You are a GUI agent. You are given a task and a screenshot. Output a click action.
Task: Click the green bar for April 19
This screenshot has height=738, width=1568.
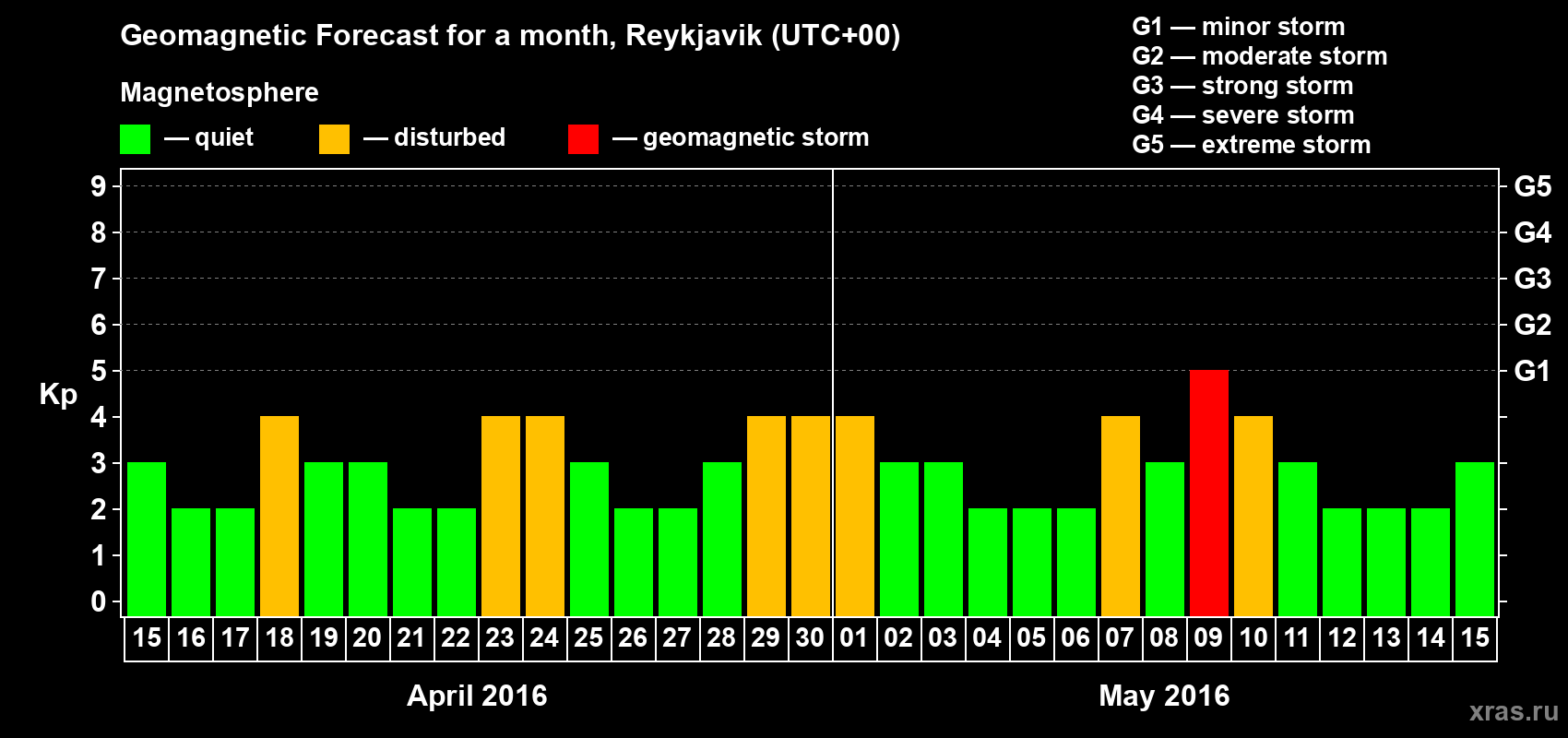point(324,539)
